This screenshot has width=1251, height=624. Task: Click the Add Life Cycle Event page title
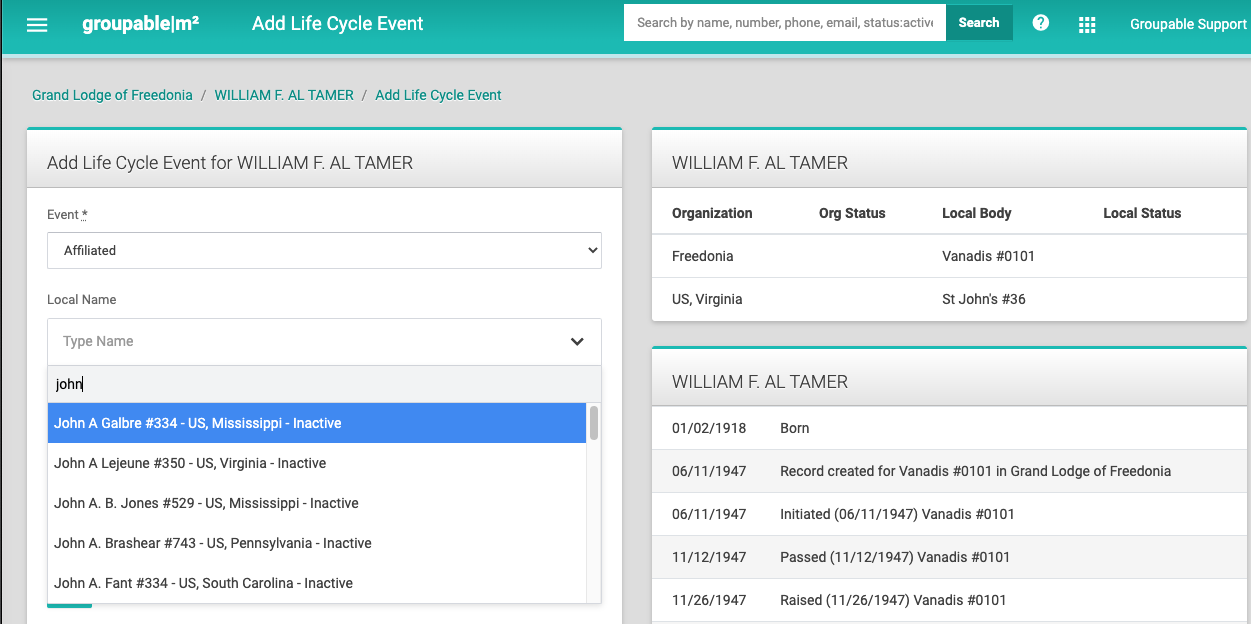click(338, 23)
